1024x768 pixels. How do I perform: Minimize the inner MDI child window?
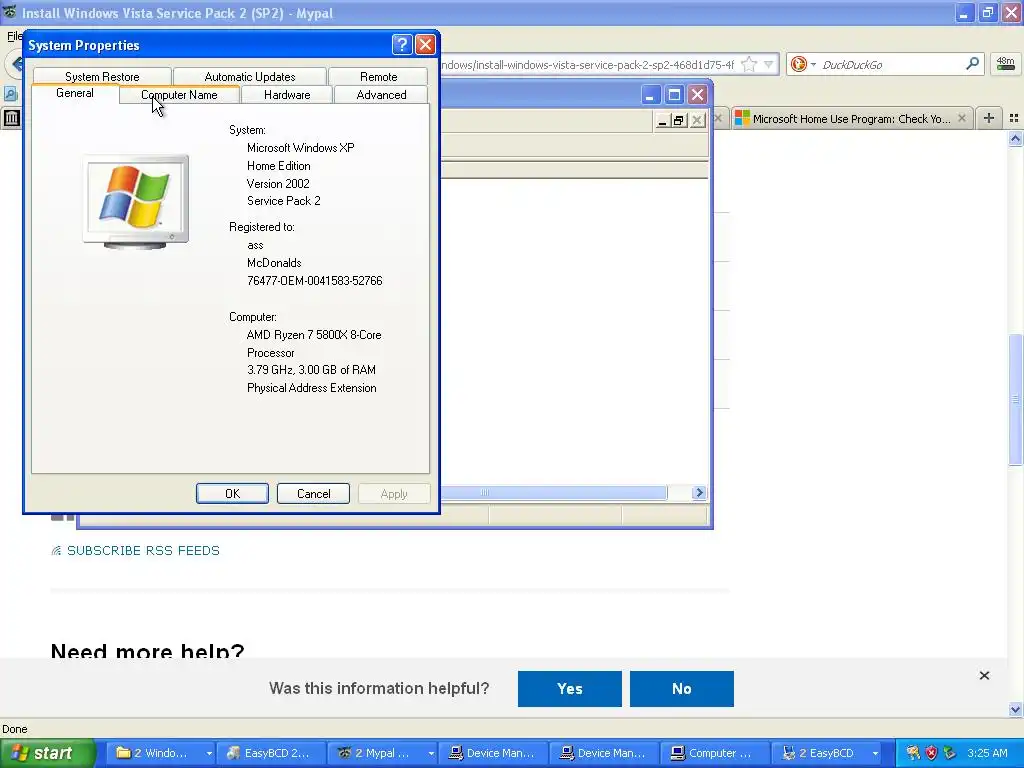[662, 121]
